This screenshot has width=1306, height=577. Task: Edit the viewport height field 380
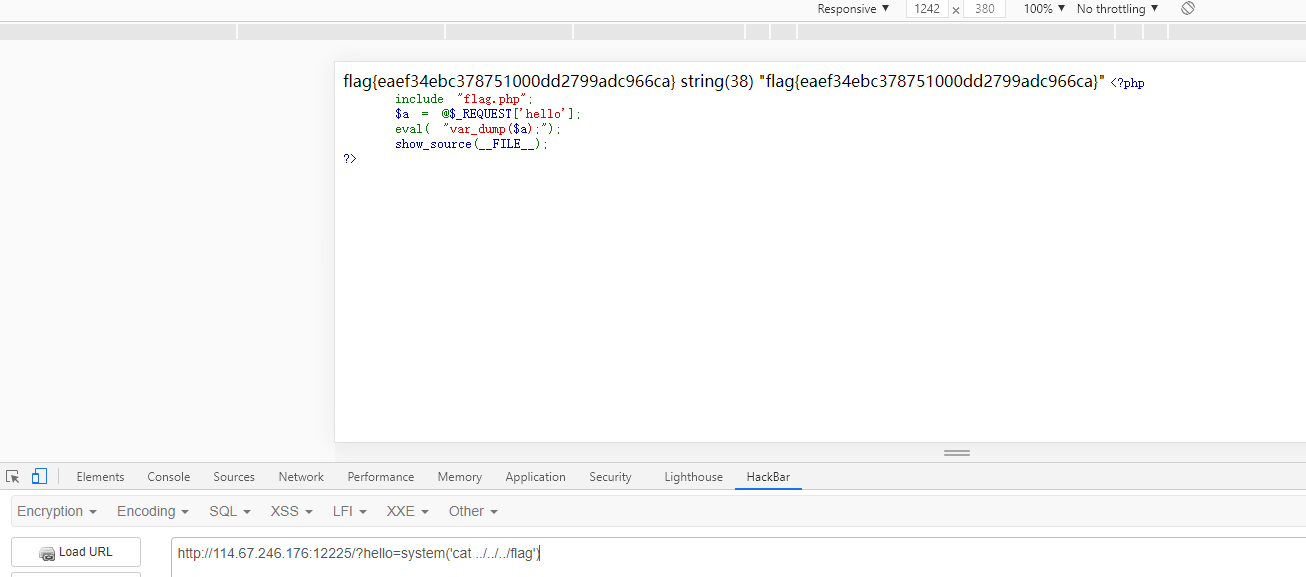984,9
